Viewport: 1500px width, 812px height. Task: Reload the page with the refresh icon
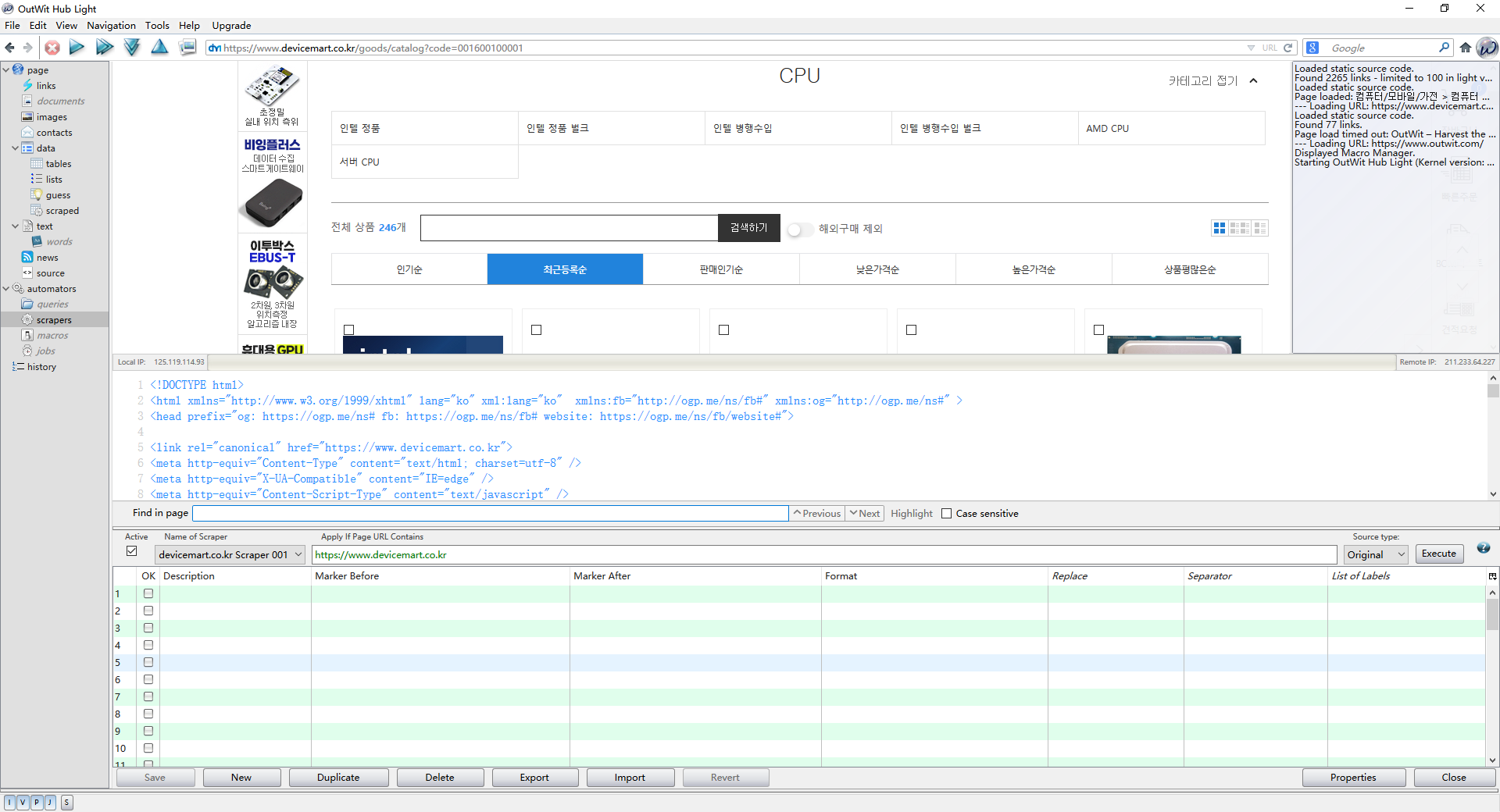coord(1288,48)
